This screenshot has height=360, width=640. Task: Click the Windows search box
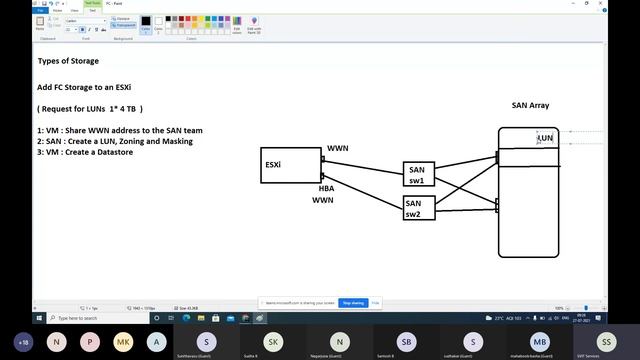click(x=98, y=318)
